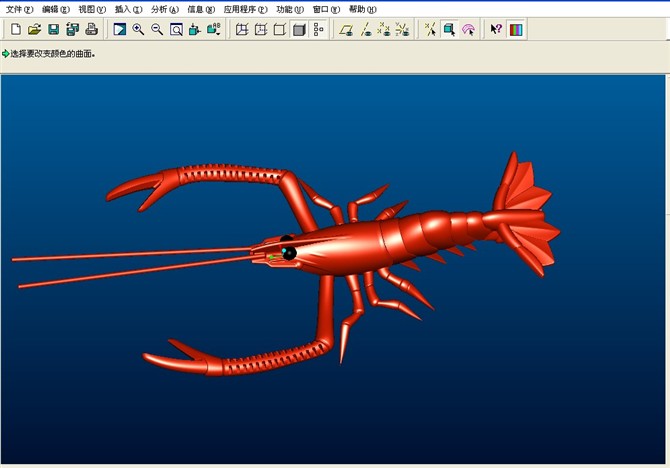The height and width of the screenshot is (468, 670).
Task: Click the Print icon
Action: pyautogui.click(x=91, y=30)
